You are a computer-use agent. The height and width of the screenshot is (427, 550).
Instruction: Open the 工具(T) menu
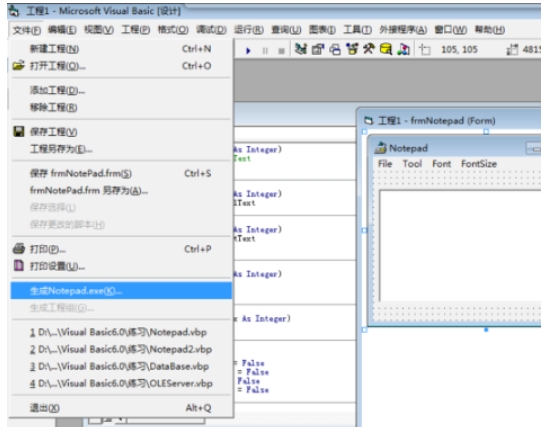(x=357, y=30)
